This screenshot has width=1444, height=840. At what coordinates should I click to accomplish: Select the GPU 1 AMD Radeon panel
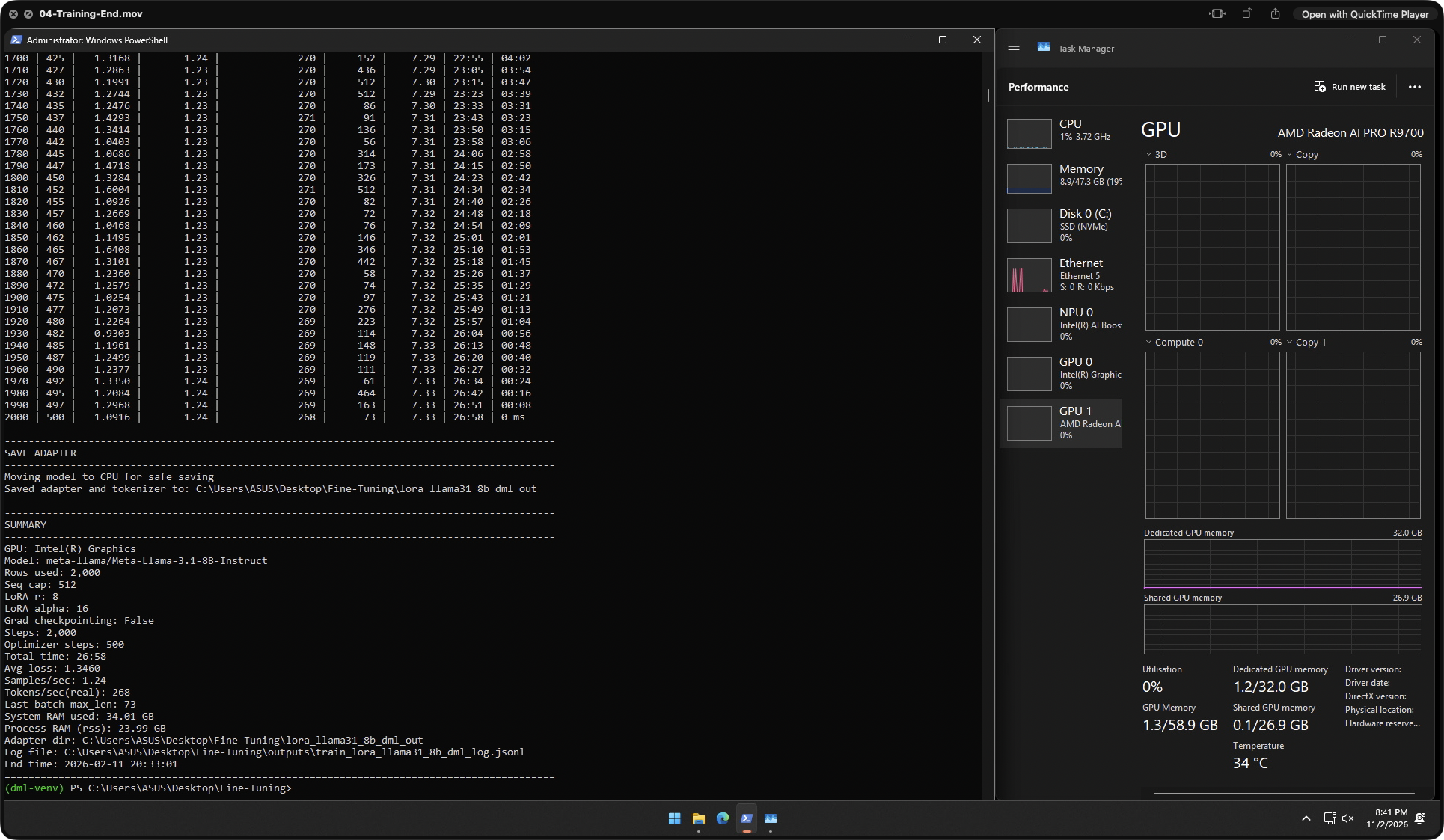point(1062,423)
